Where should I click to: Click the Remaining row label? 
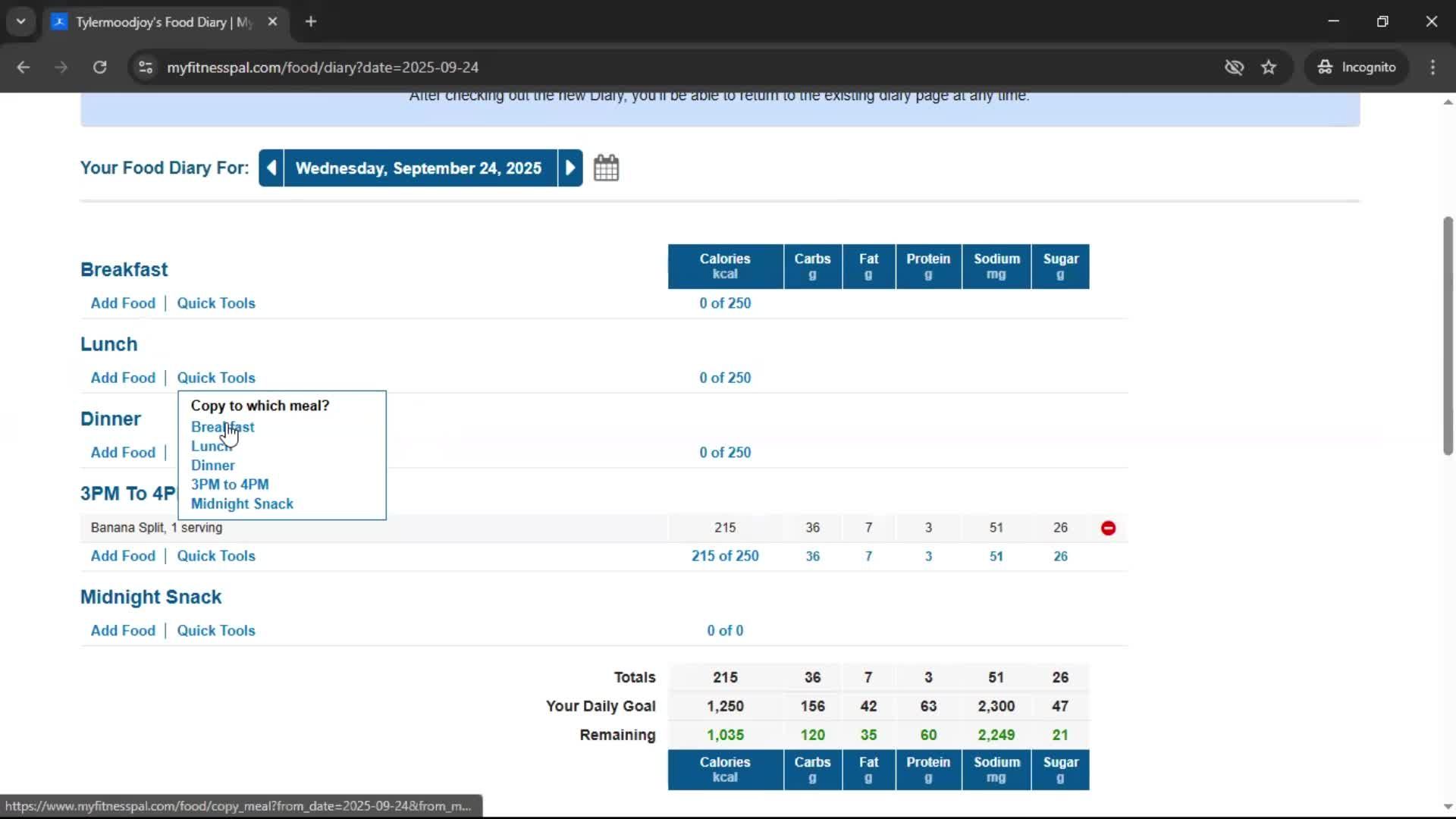(x=617, y=735)
